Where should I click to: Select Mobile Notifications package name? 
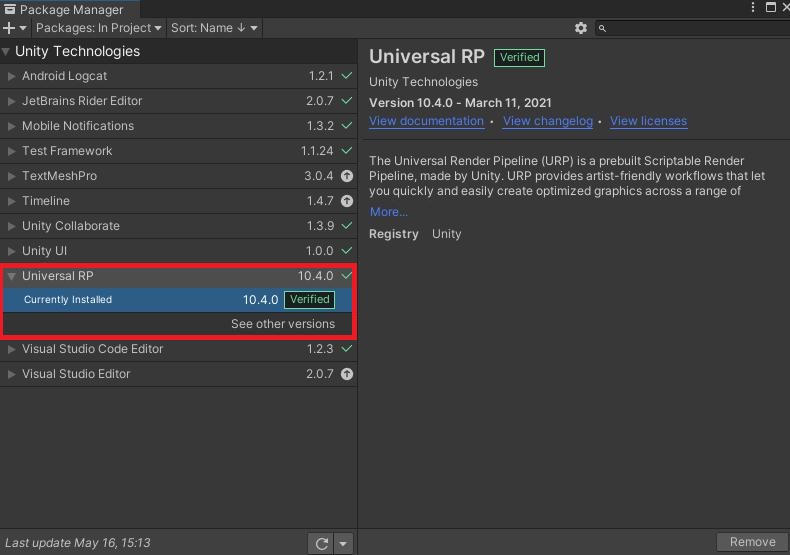click(x=78, y=126)
